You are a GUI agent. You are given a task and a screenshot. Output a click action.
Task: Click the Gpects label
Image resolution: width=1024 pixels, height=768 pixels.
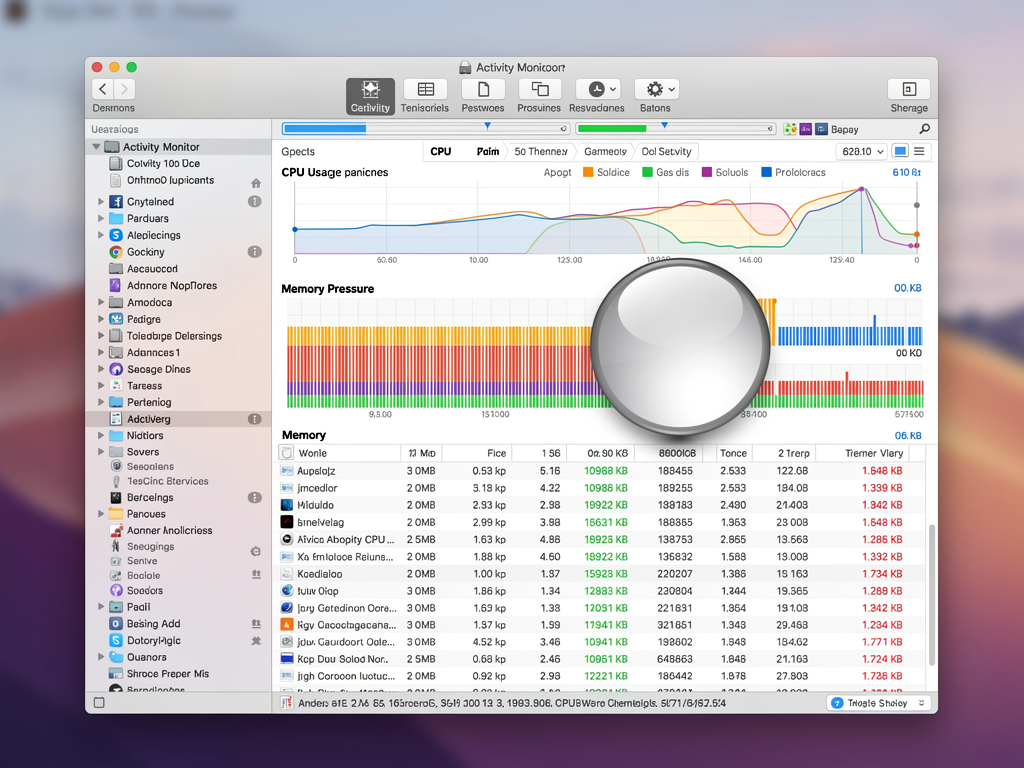point(298,152)
